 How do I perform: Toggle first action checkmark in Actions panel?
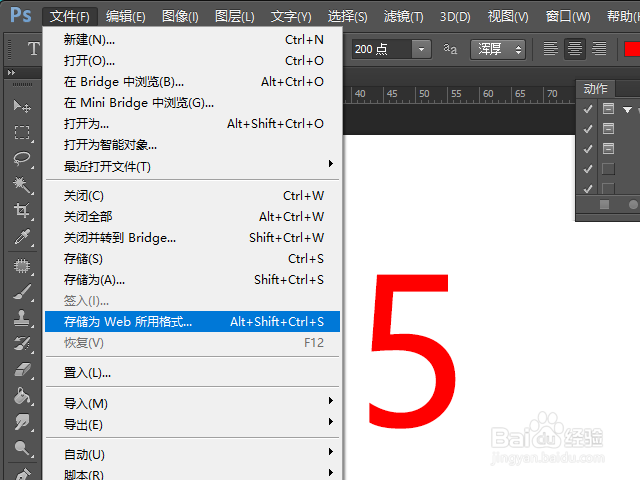pos(588,109)
